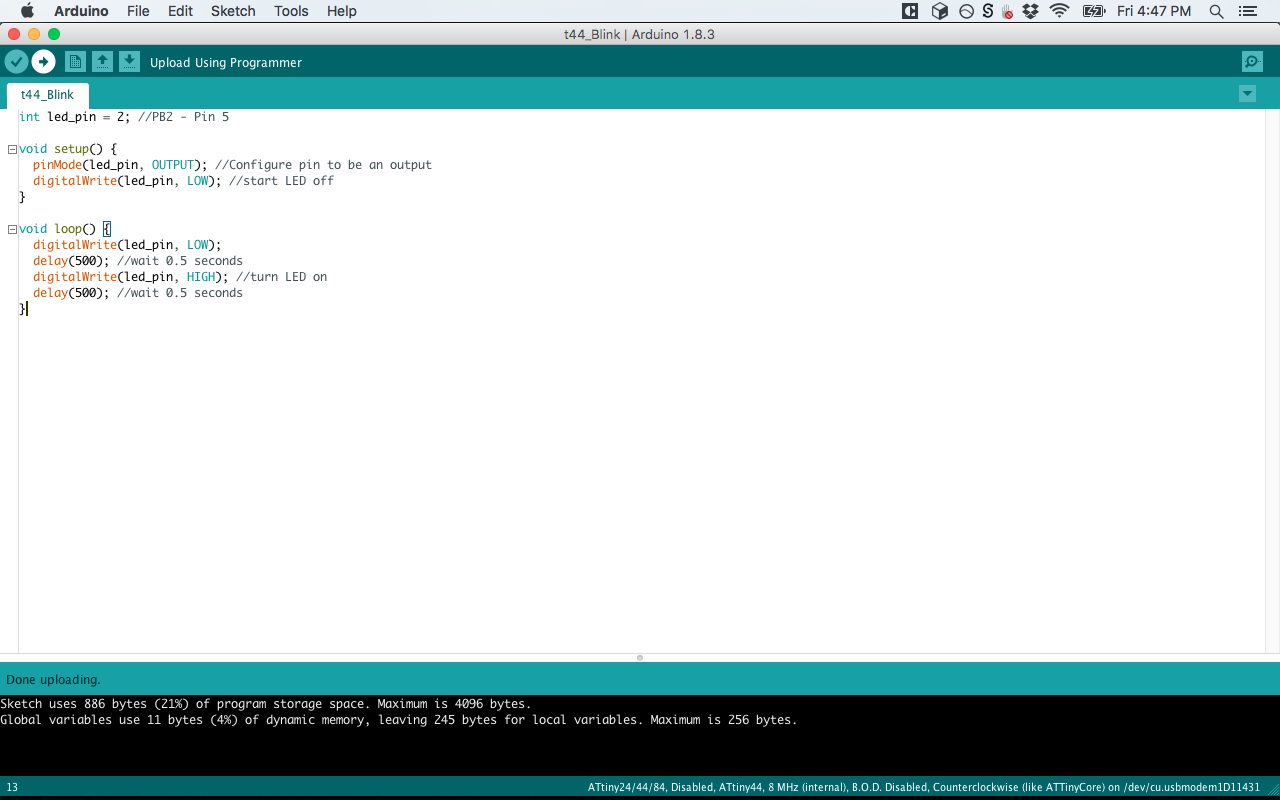Screen dimensions: 1280x800
Task: Open Notification Center list icon
Action: click(1247, 11)
